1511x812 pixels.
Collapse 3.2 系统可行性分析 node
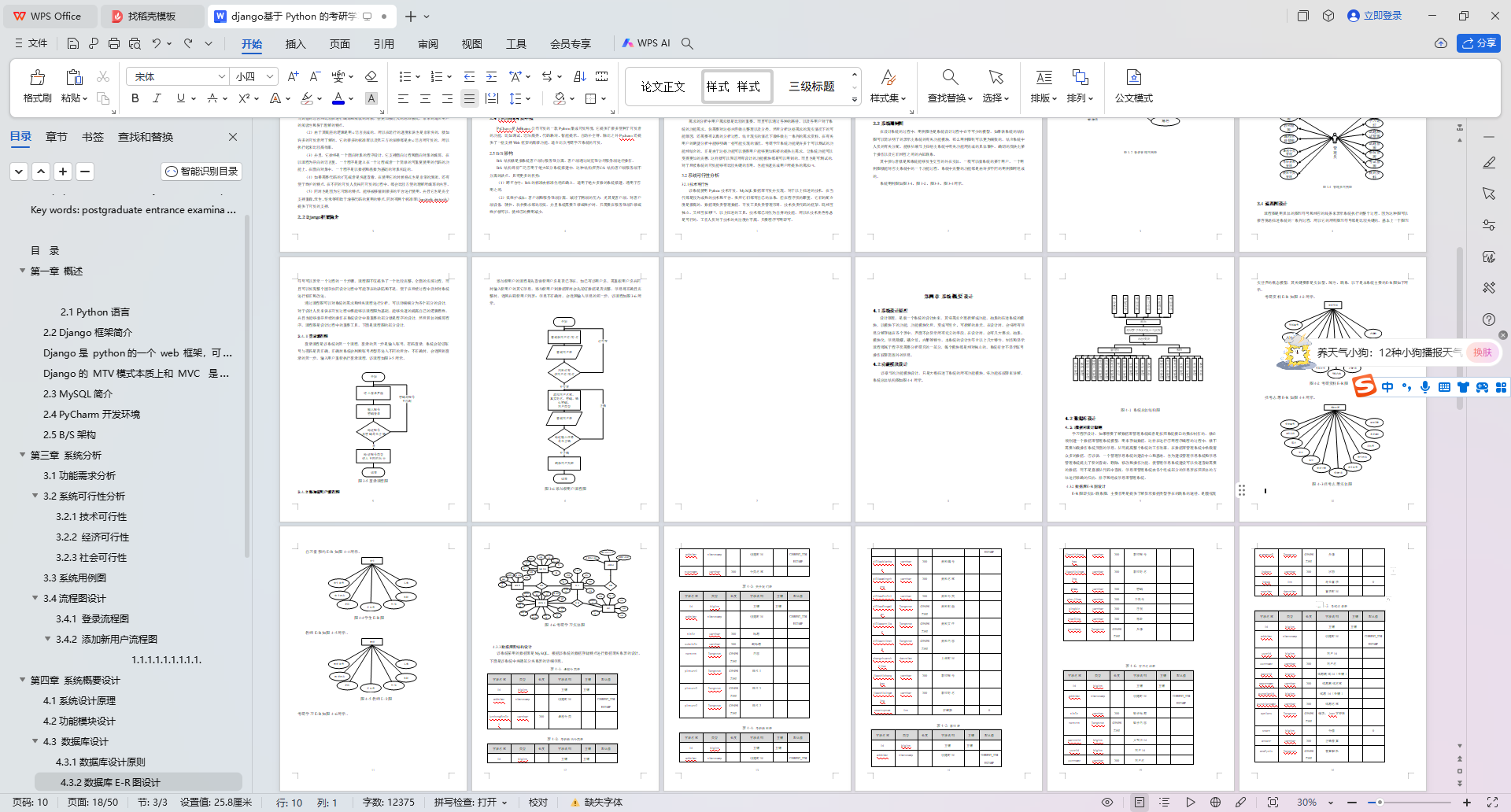pyautogui.click(x=35, y=496)
